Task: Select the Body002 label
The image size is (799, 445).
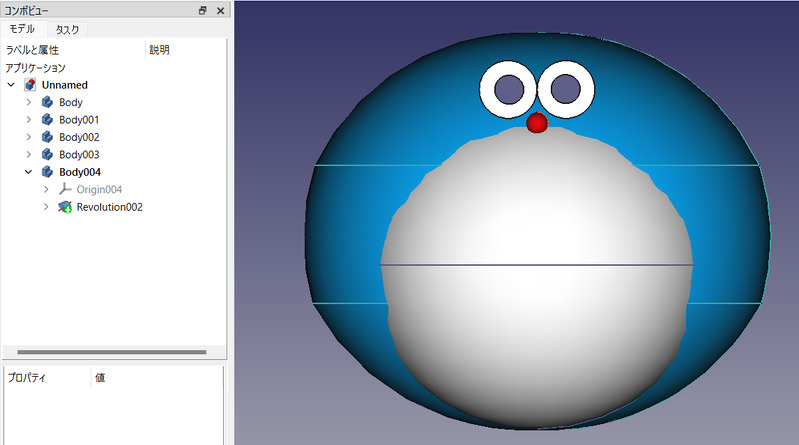Action: coord(79,137)
